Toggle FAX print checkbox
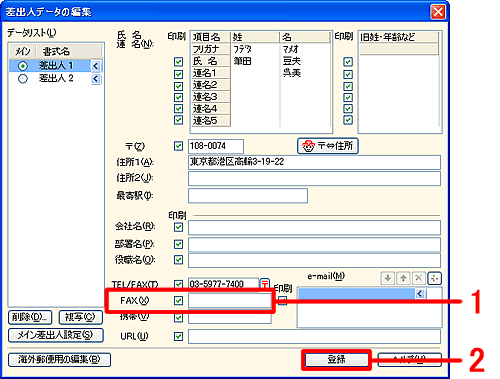 coord(179,301)
